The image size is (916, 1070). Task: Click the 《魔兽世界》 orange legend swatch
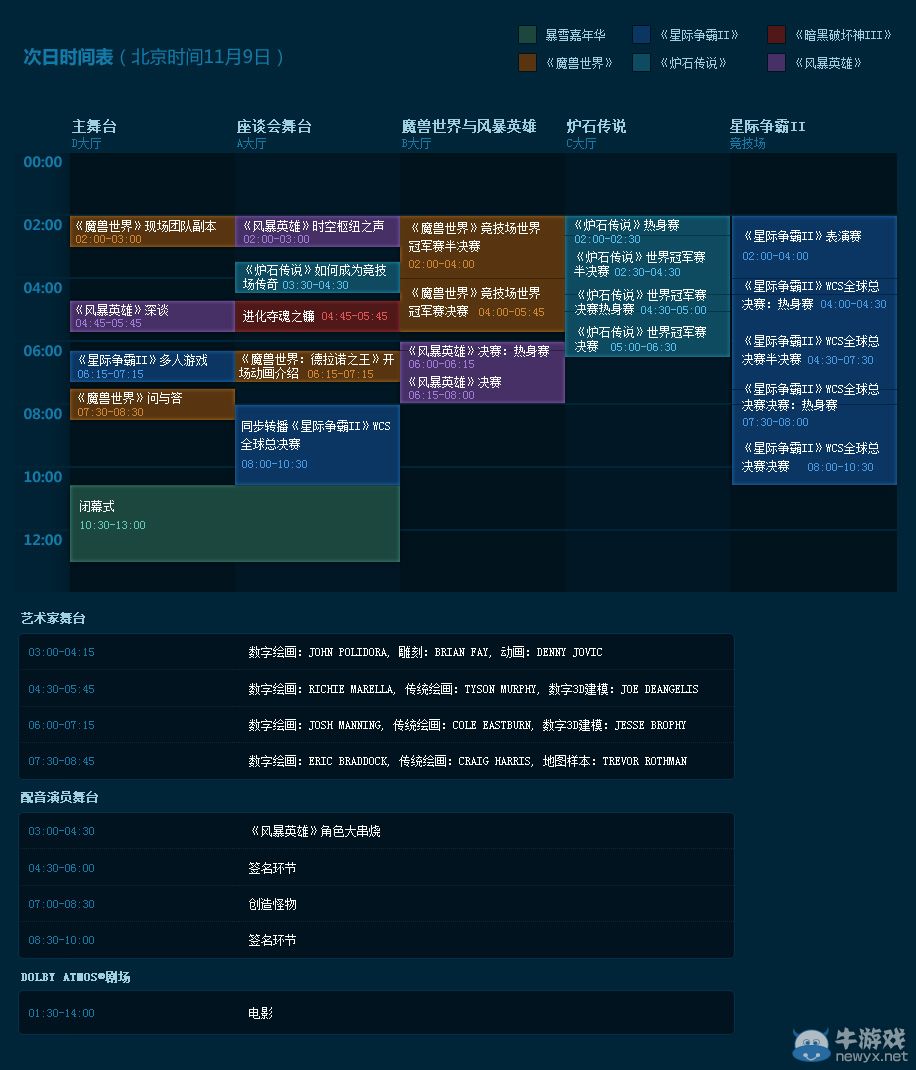pyautogui.click(x=527, y=63)
